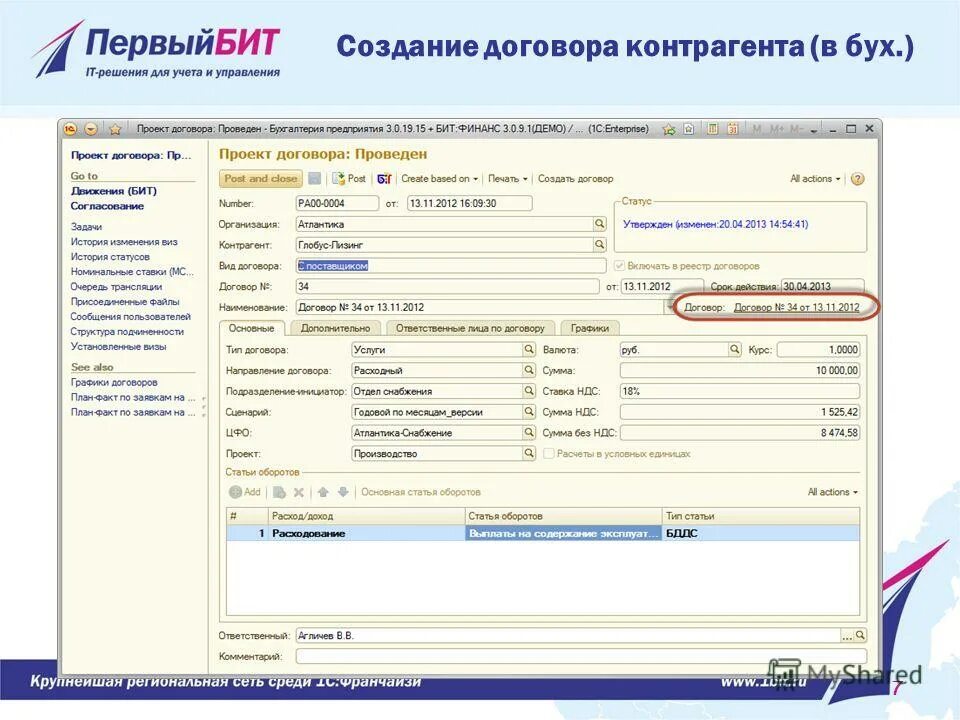Move row up arrow icon
Screen dimensions: 960x720
pos(323,492)
